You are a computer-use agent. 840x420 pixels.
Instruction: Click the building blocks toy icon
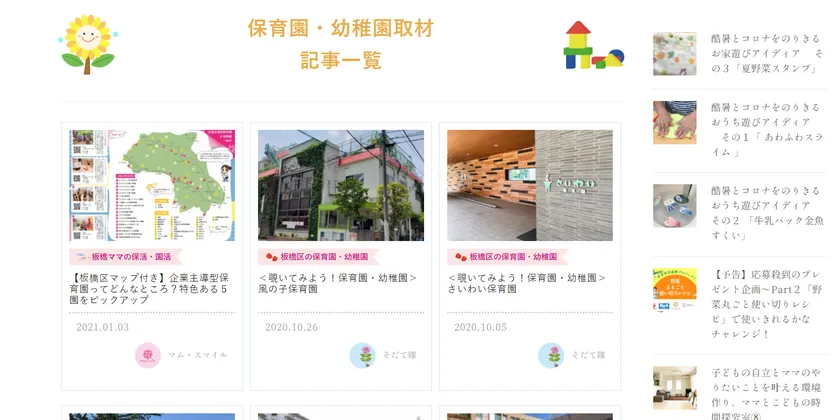tap(594, 45)
